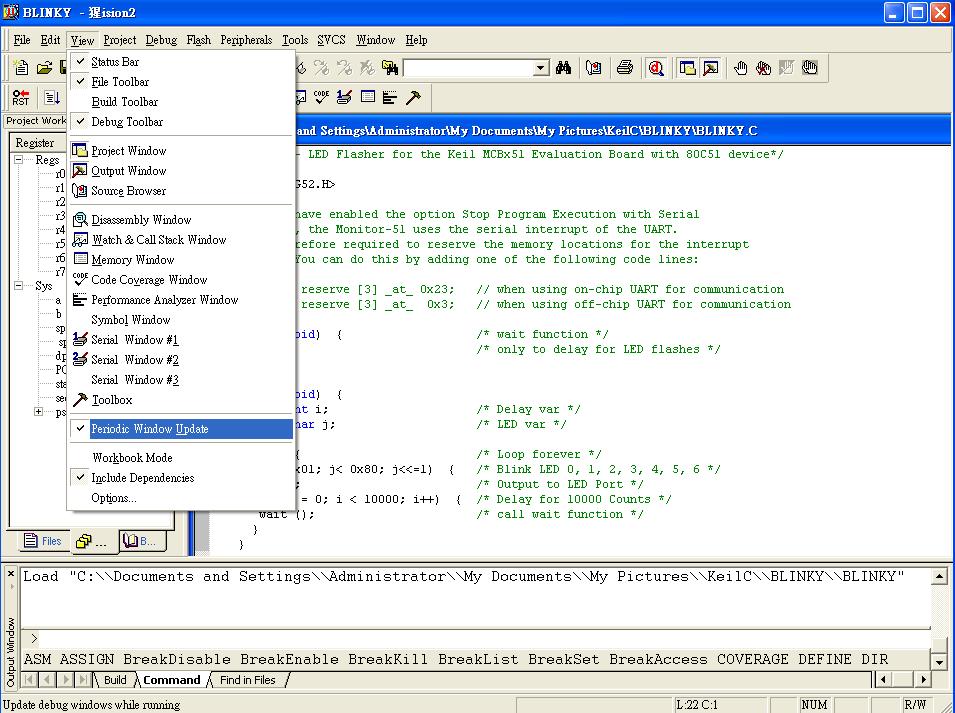The height and width of the screenshot is (713, 955).
Task: Show the Memory Window
Action: (x=132, y=260)
